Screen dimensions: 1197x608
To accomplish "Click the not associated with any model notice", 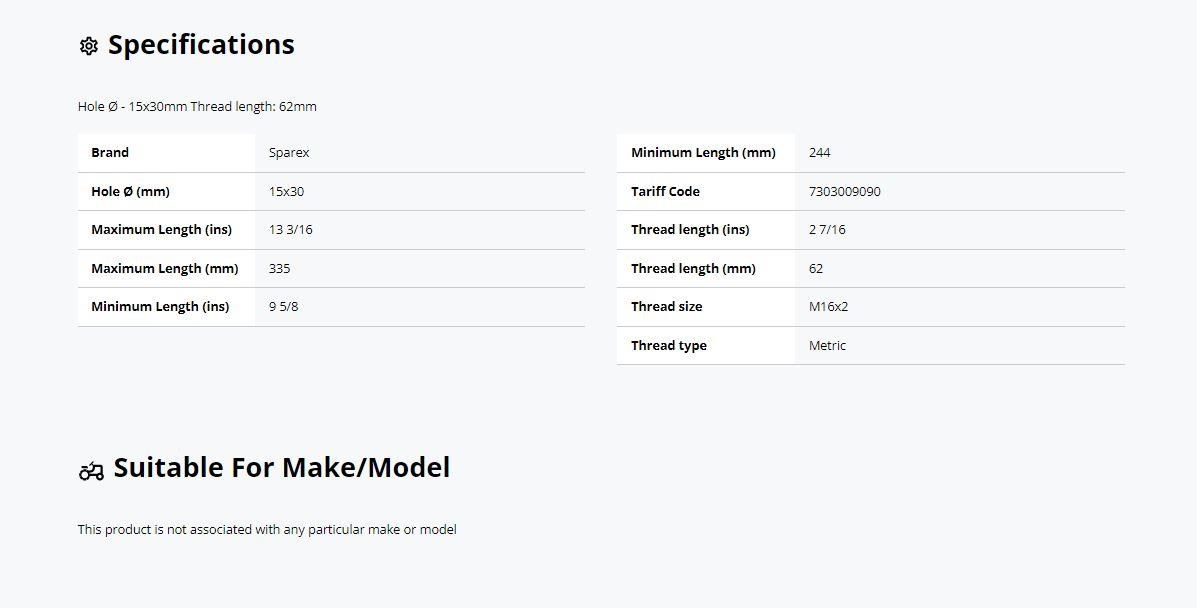I will 267,529.
